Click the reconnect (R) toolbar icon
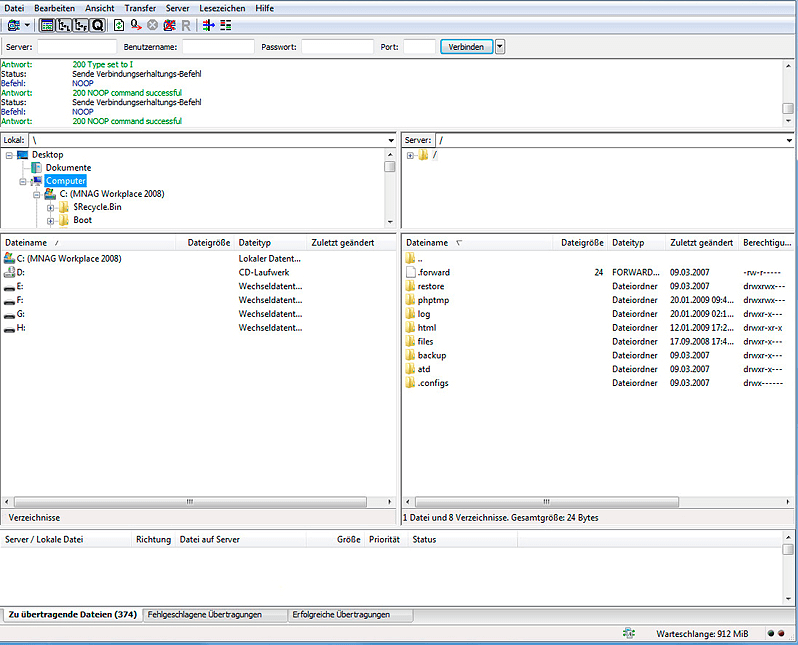Image resolution: width=798 pixels, height=645 pixels. click(186, 24)
